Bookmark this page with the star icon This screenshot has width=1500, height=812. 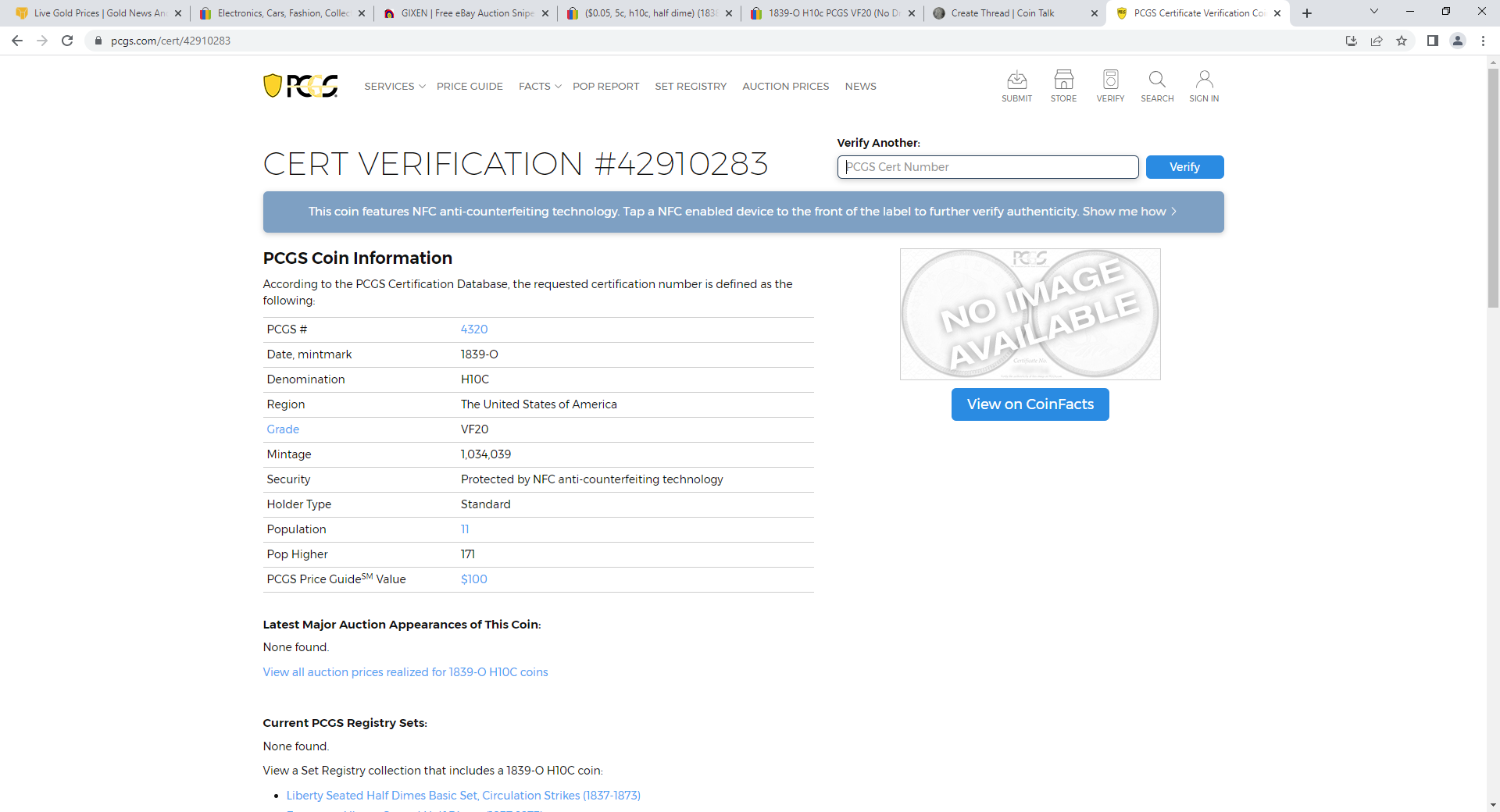click(1402, 41)
